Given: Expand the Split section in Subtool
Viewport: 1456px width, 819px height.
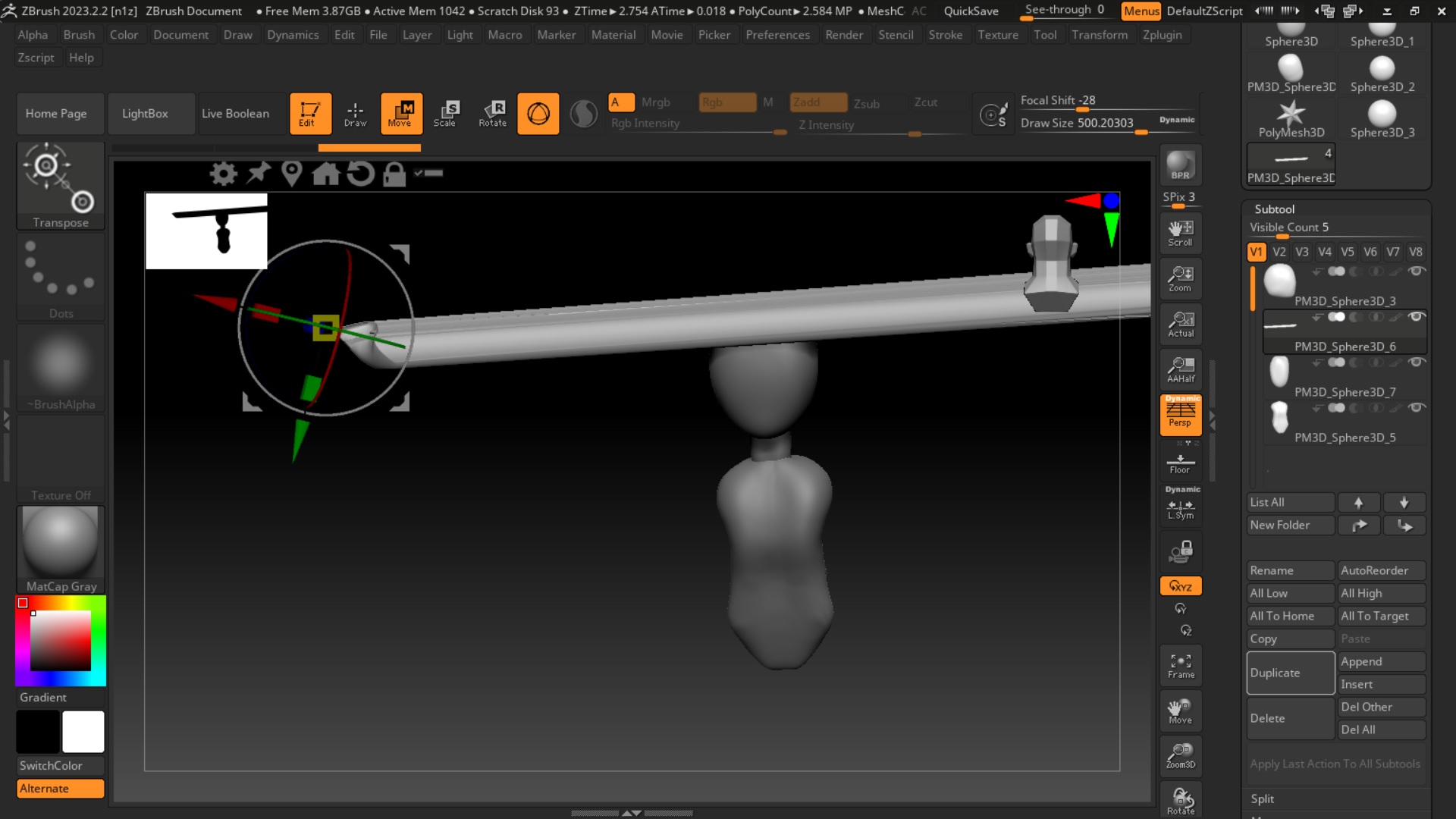Looking at the screenshot, I should click(1262, 799).
